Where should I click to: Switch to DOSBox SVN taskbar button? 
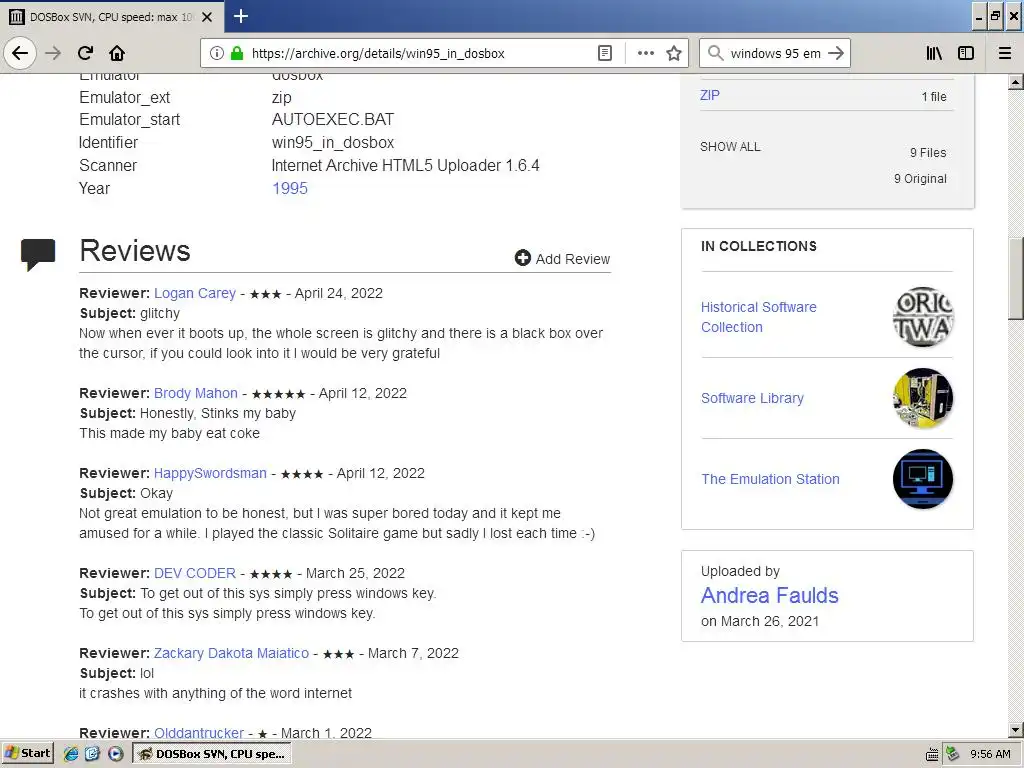(212, 754)
